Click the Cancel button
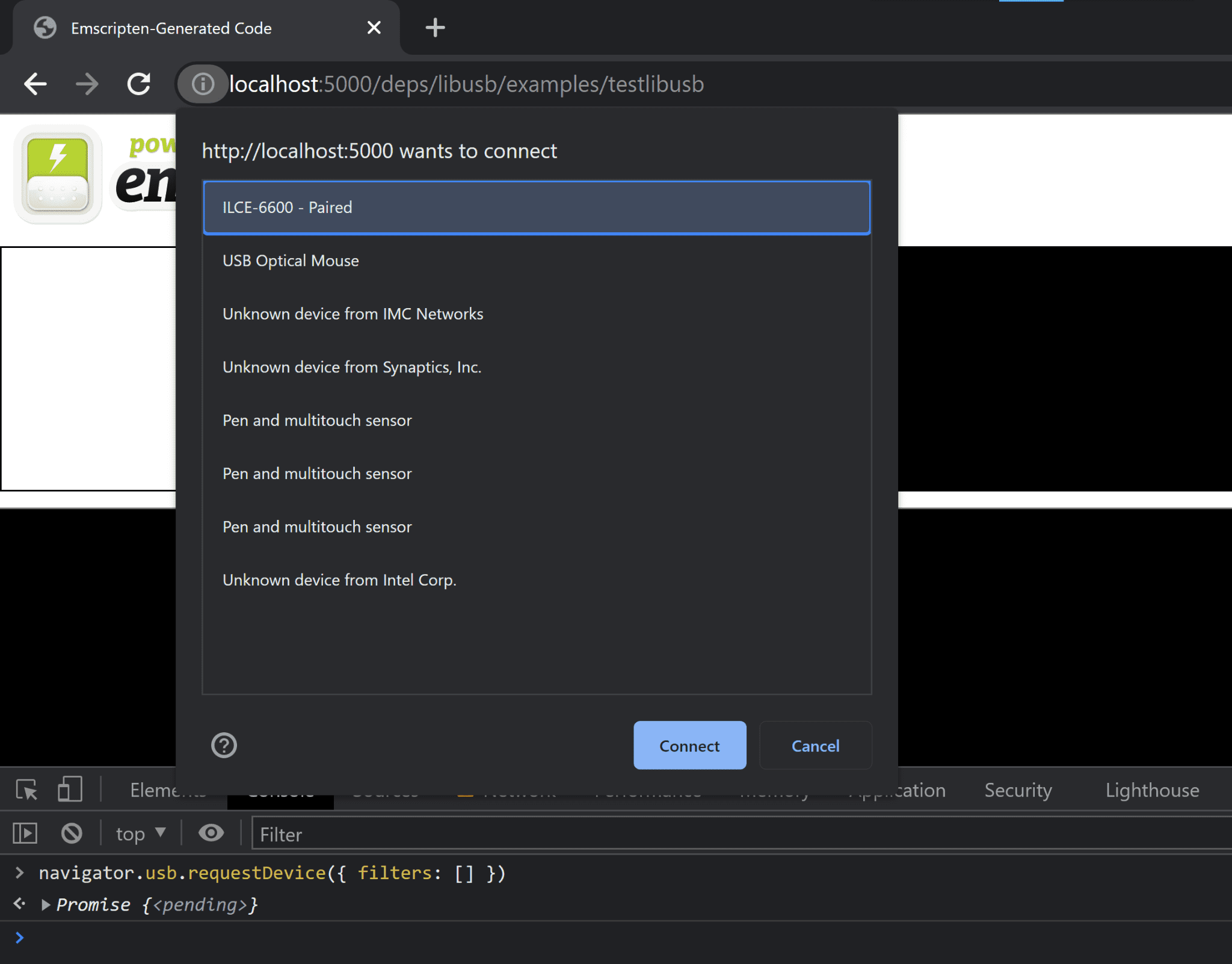 [815, 746]
